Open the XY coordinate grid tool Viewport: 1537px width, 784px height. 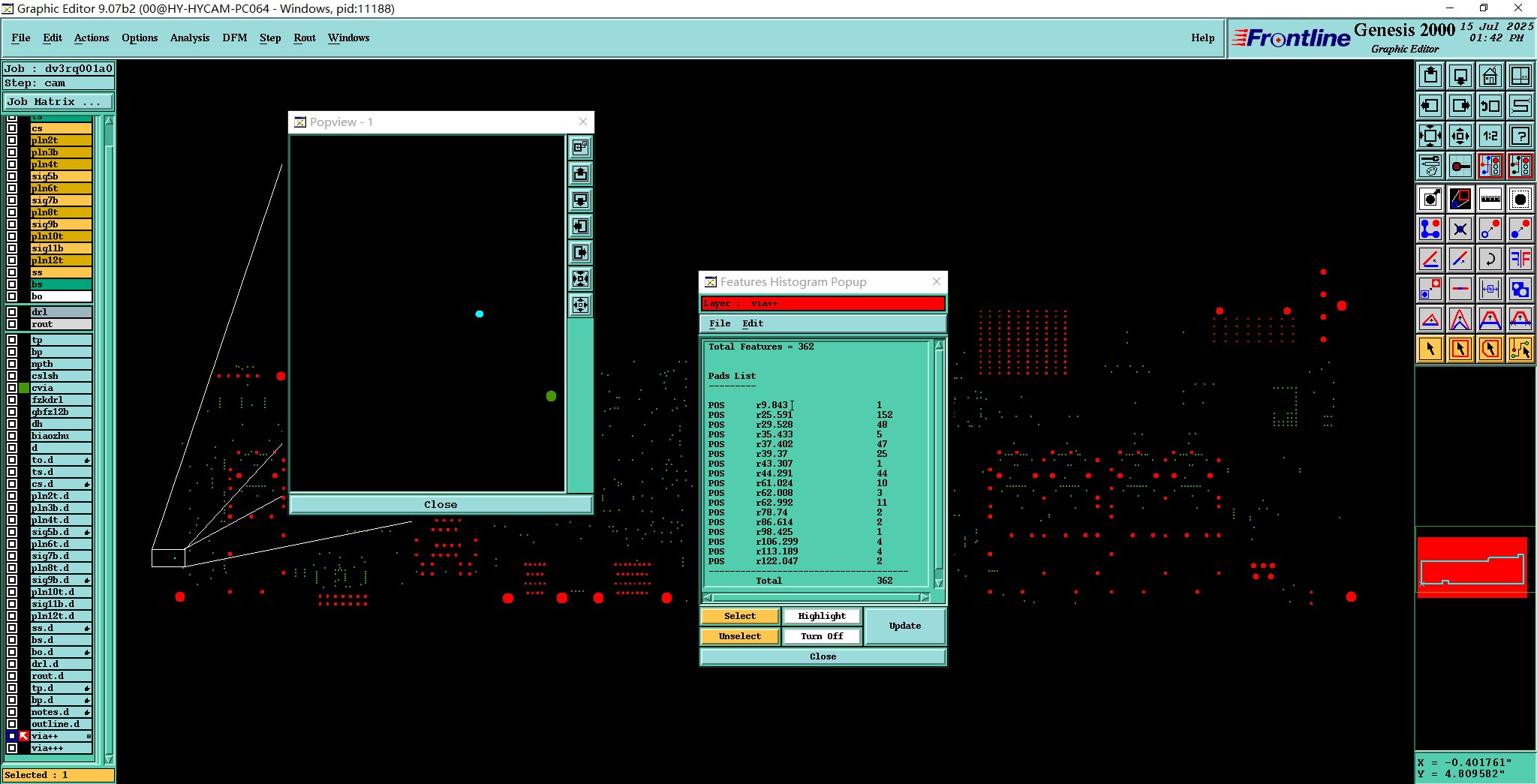click(1520, 76)
